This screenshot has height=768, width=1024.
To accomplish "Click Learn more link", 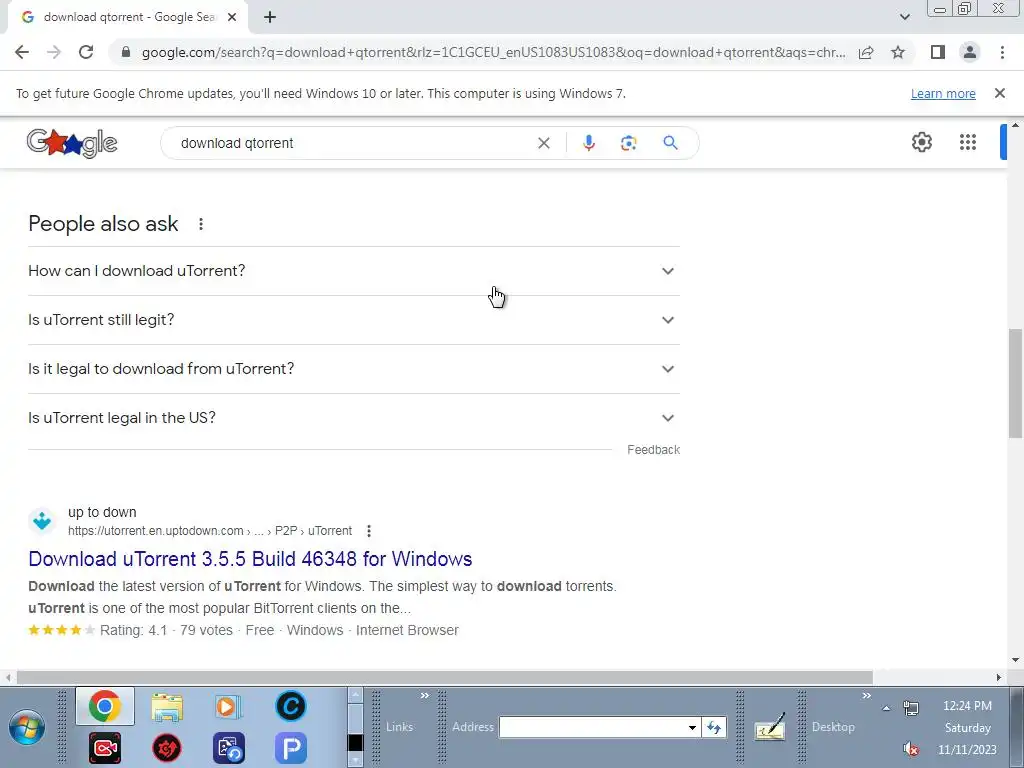I will 943,93.
